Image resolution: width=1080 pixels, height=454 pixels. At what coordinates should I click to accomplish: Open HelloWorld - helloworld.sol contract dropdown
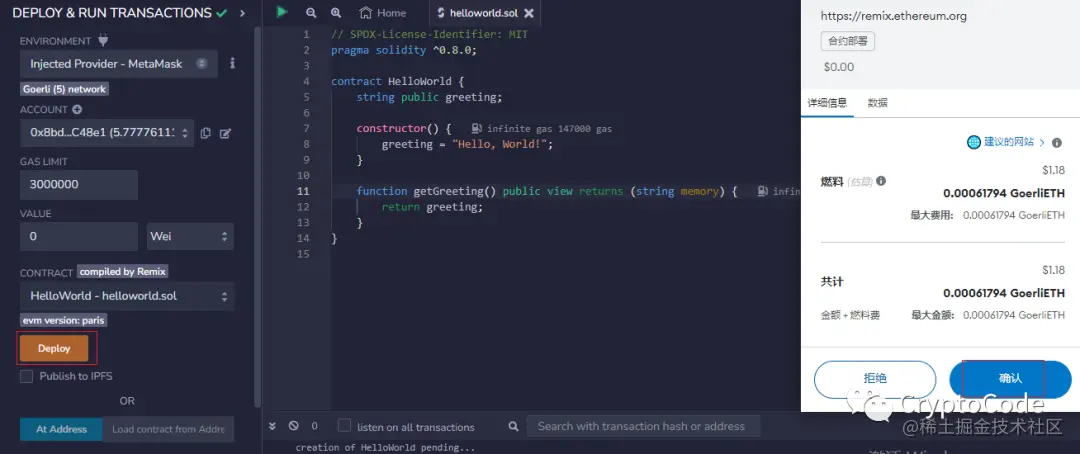pos(127,296)
